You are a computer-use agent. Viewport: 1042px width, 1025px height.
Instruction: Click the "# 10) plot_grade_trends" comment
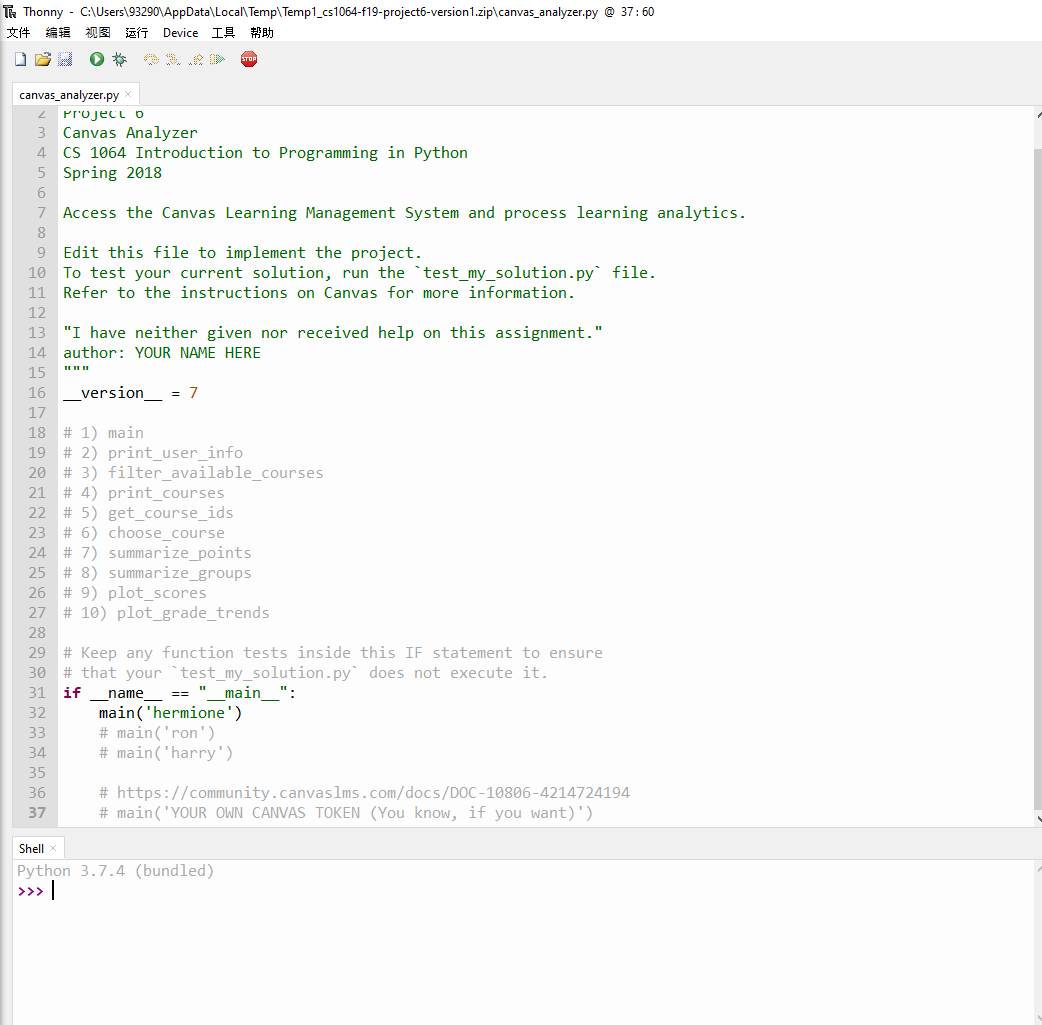pos(166,612)
